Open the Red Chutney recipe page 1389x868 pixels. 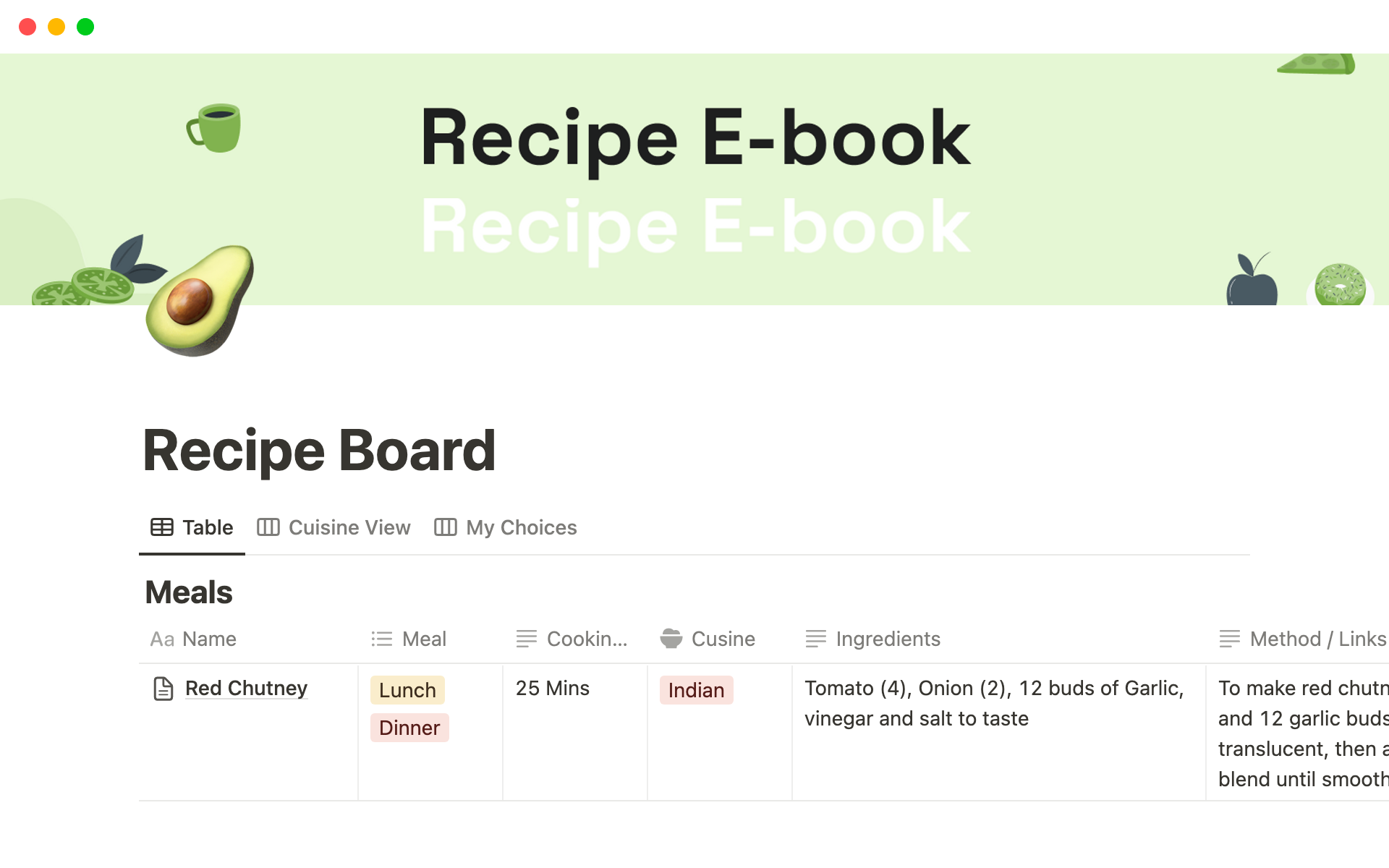point(246,688)
